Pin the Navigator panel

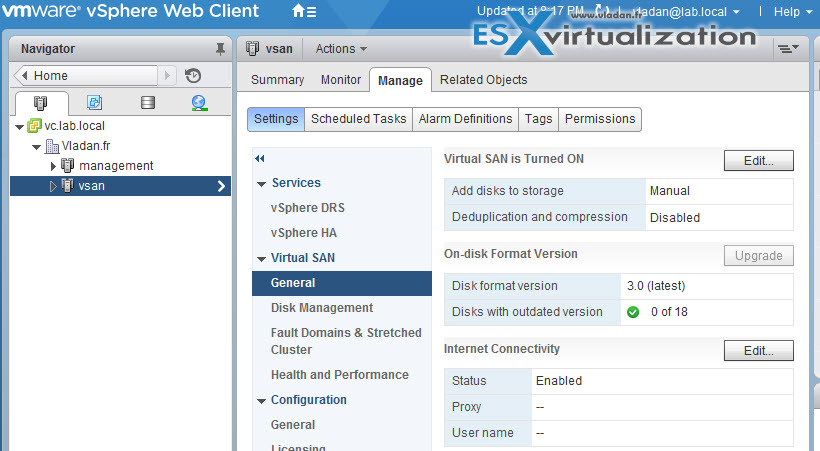click(220, 49)
